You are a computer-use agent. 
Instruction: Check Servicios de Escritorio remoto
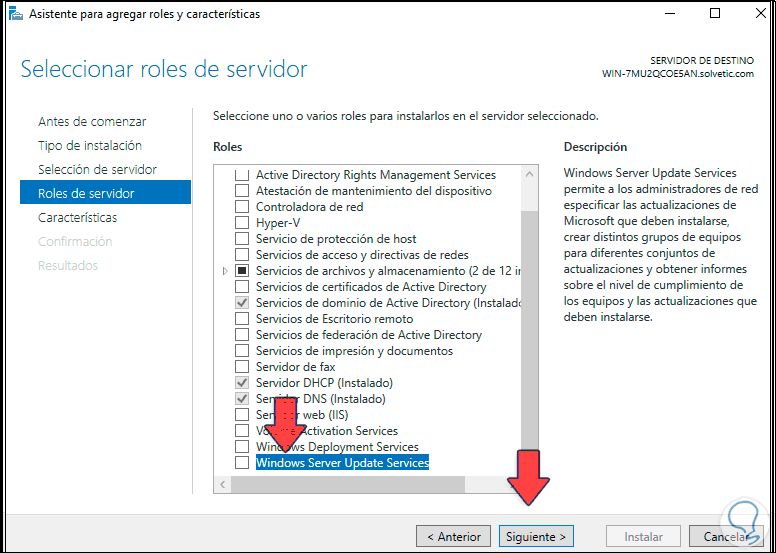point(242,319)
